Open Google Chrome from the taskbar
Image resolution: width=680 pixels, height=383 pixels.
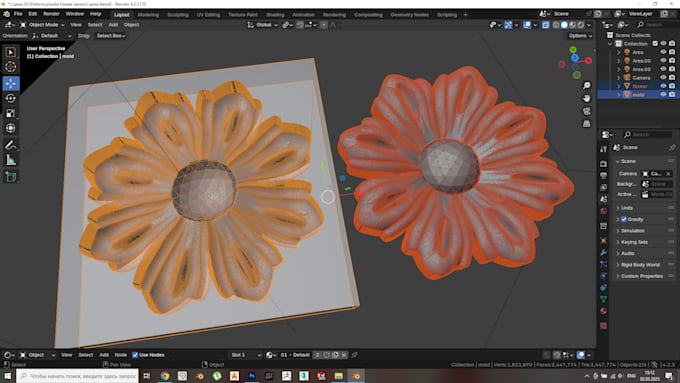165,376
